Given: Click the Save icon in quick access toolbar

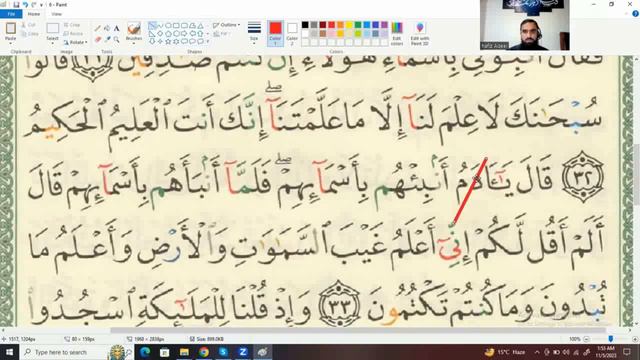Looking at the screenshot, I should [x=16, y=4].
